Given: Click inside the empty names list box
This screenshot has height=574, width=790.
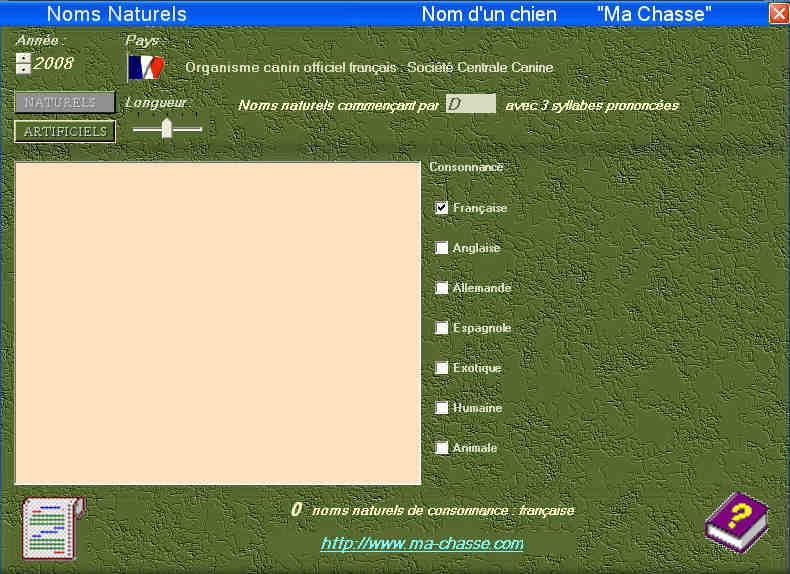Looking at the screenshot, I should coord(218,323).
